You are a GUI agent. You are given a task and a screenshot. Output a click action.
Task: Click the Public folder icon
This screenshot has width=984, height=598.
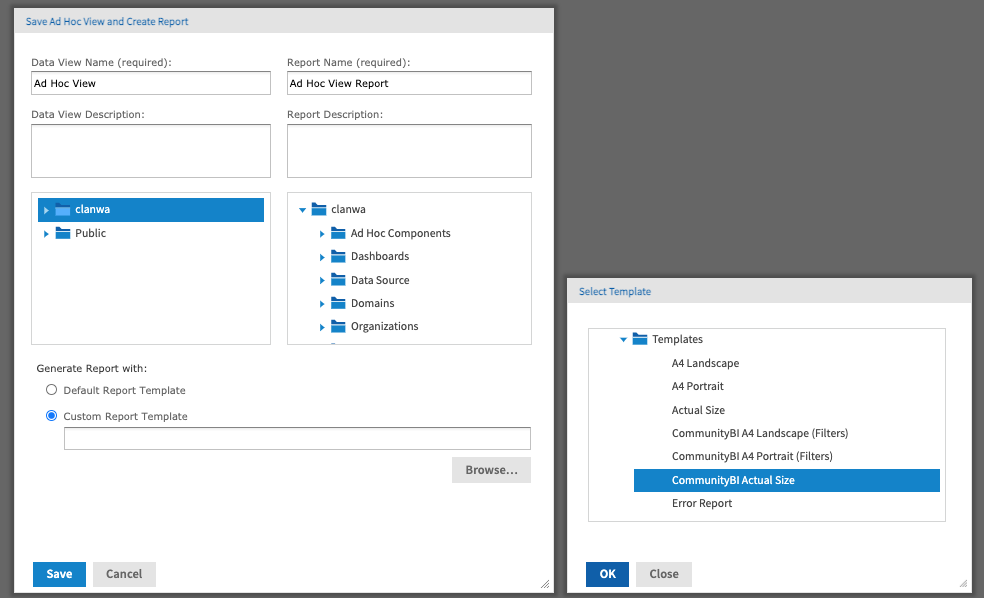click(63, 233)
